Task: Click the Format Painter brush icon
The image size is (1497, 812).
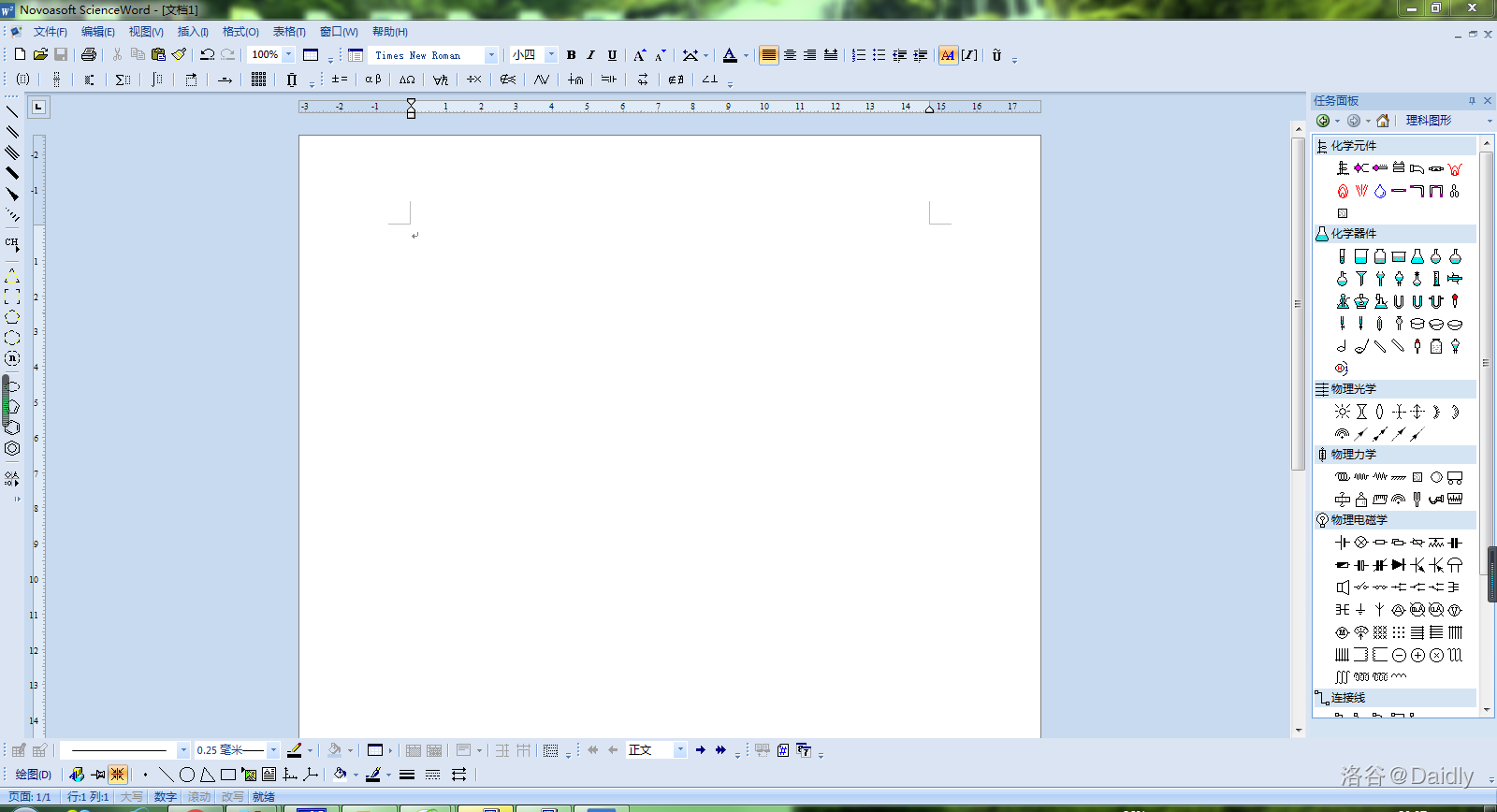Action: tap(179, 55)
